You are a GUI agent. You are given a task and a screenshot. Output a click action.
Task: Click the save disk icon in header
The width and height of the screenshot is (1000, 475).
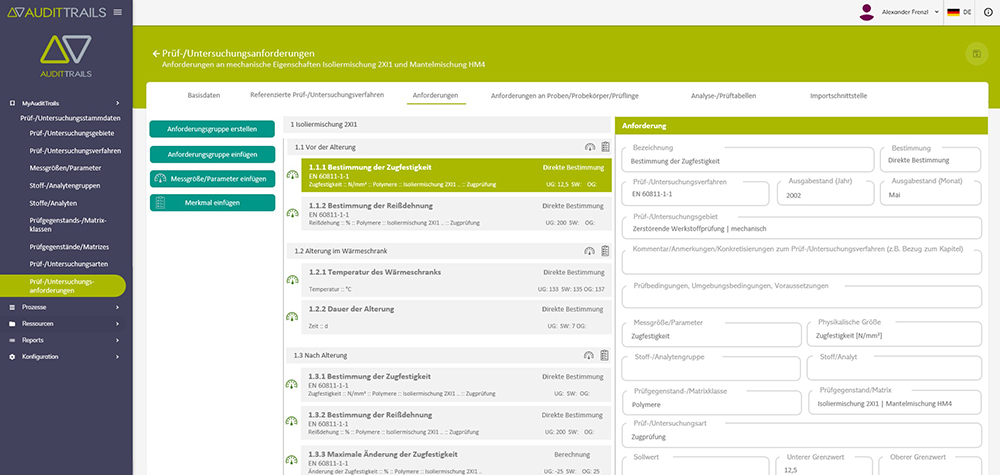tap(974, 54)
